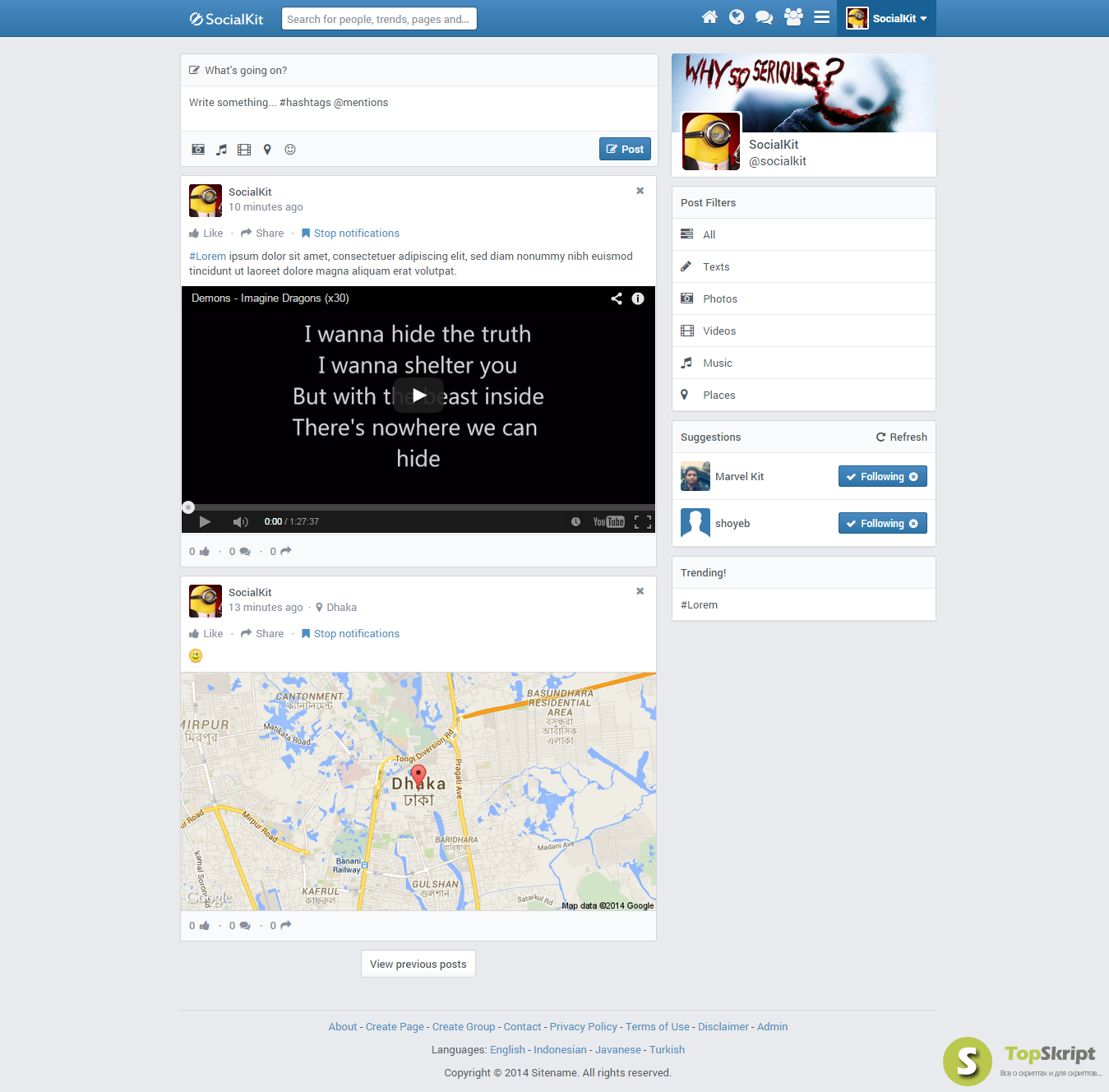
Task: Click the red map pin on Dhaka
Action: tap(418, 775)
